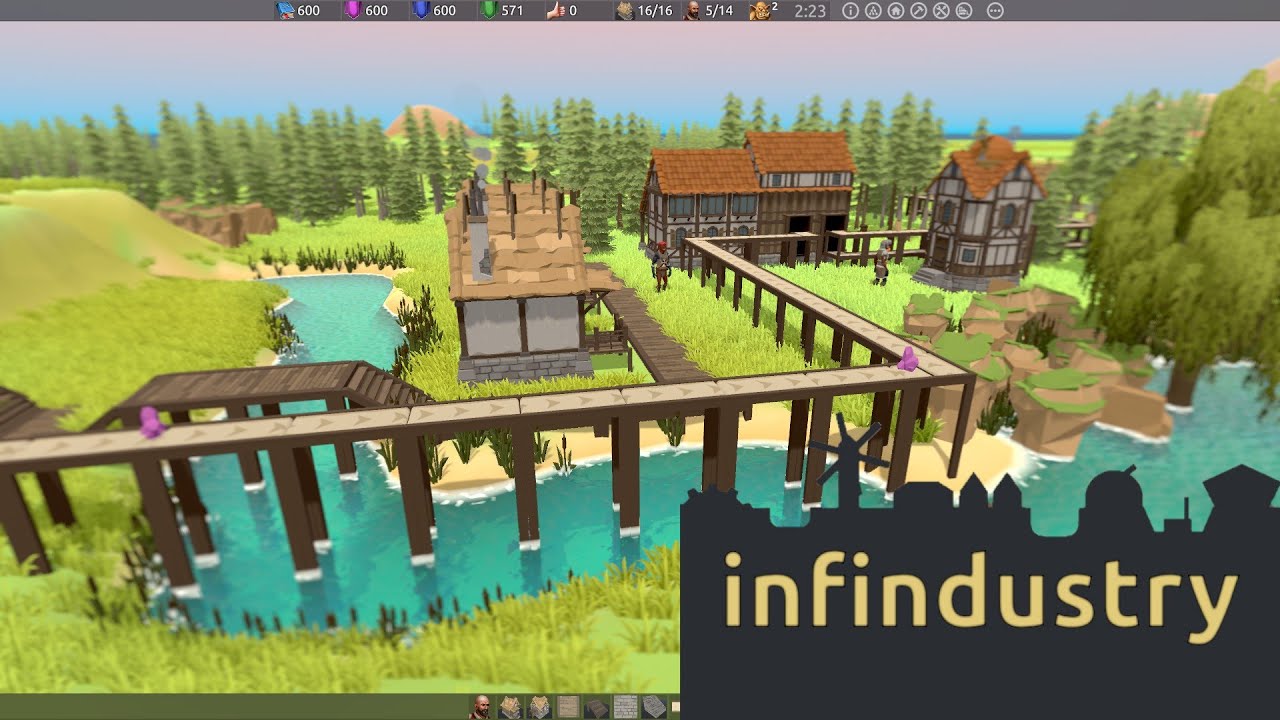Click the crossed tools icon
Viewport: 1280px width, 720px height.
coord(941,11)
